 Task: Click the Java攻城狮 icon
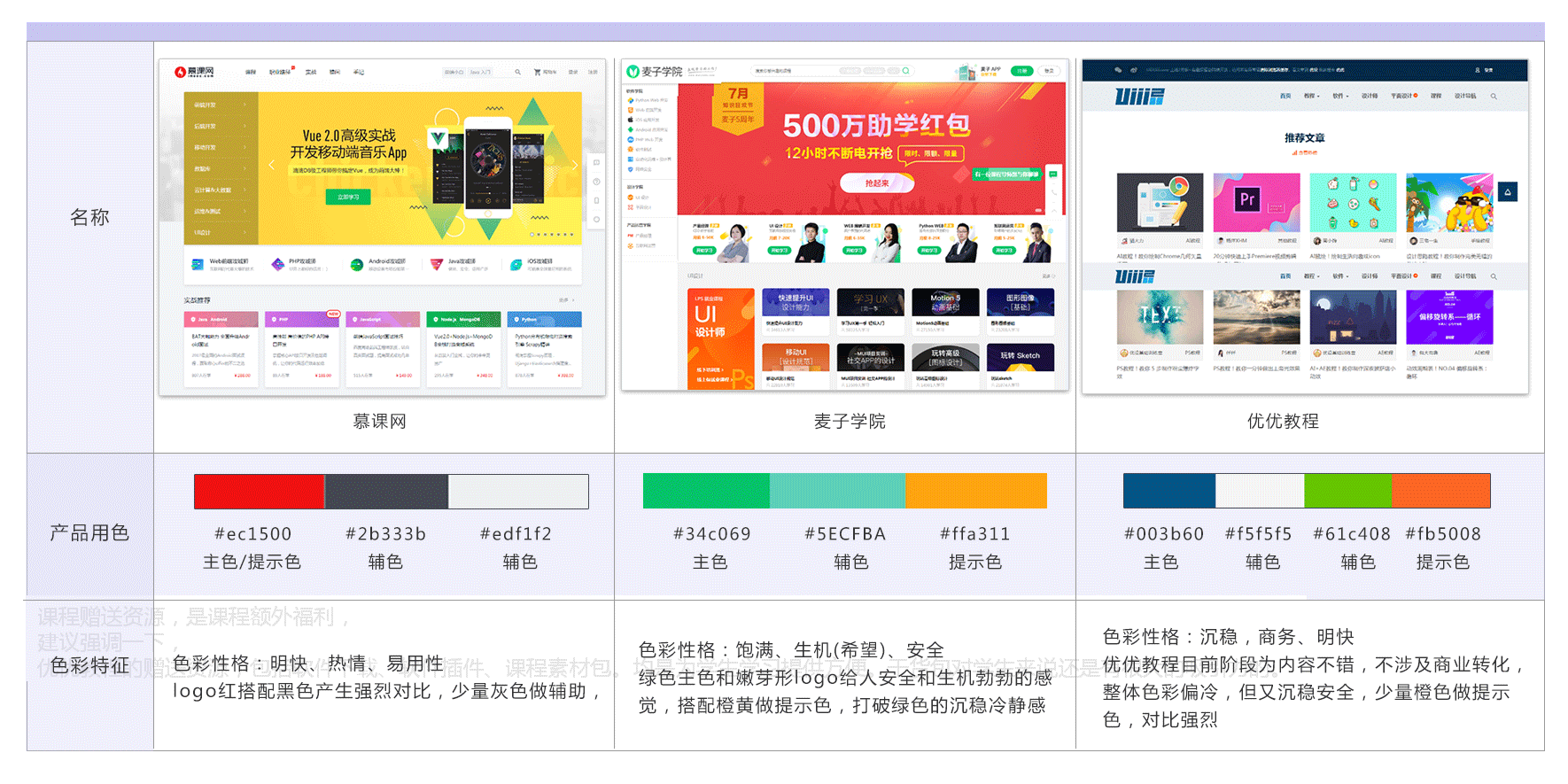tap(437, 264)
